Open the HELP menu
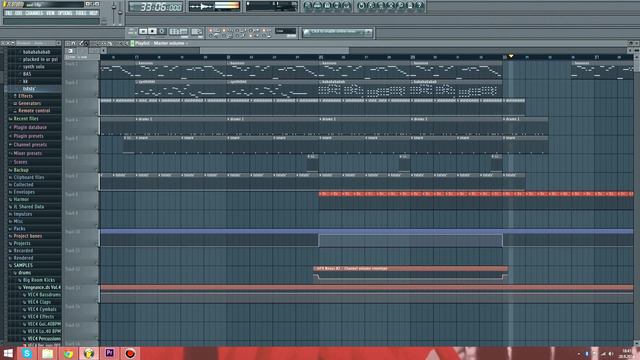The width and height of the screenshot is (640, 360). 93,13
